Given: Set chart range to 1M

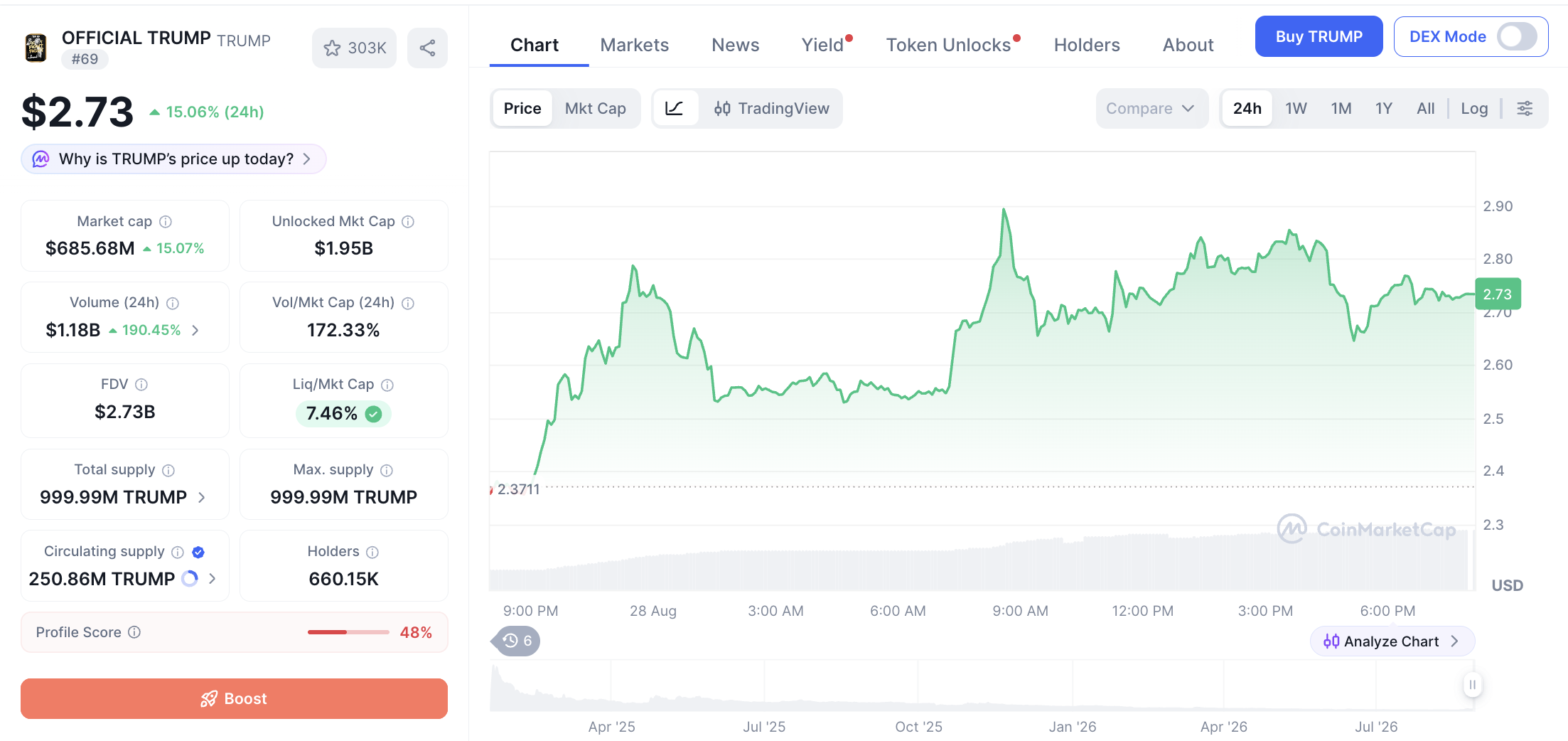Looking at the screenshot, I should tap(1341, 108).
